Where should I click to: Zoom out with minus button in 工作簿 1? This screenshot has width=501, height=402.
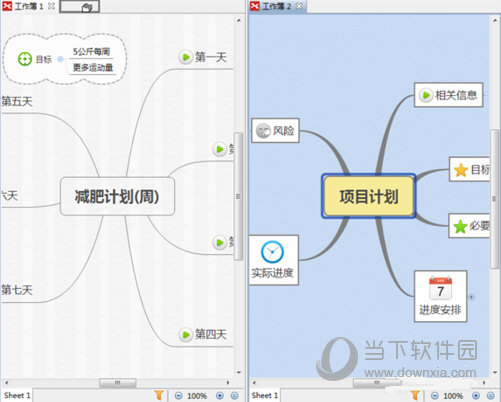tap(179, 396)
